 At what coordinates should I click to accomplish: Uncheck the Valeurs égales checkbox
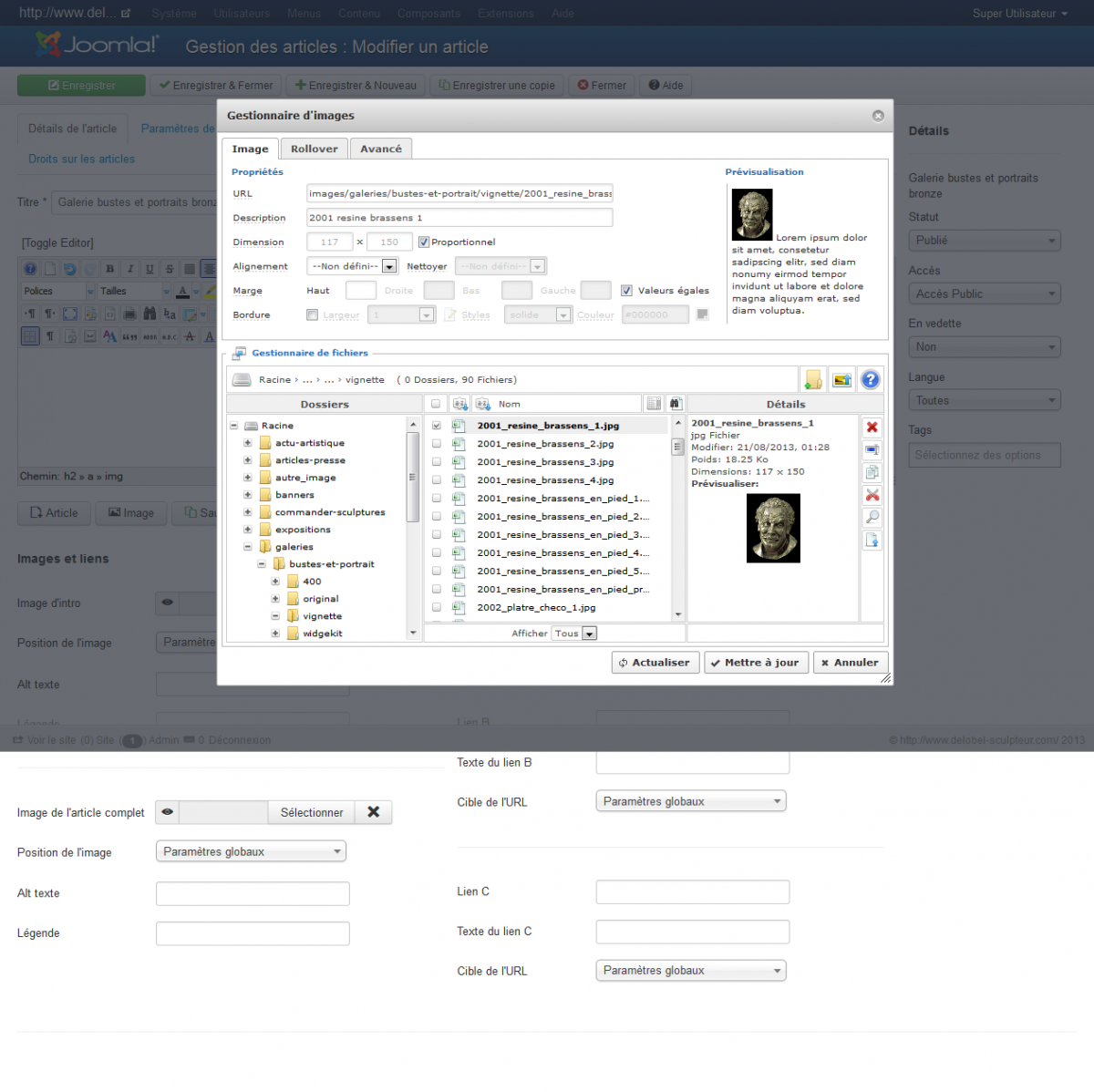coord(626,291)
